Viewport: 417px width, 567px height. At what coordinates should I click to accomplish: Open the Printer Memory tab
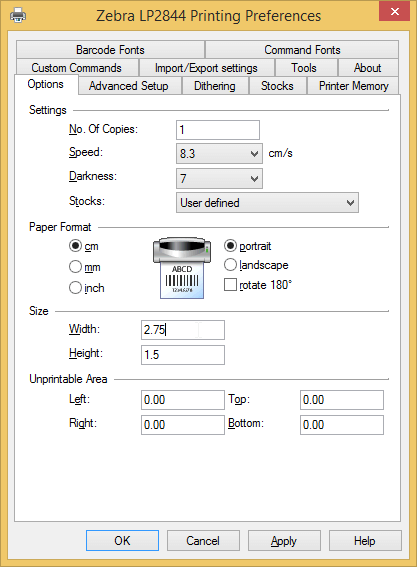point(353,86)
